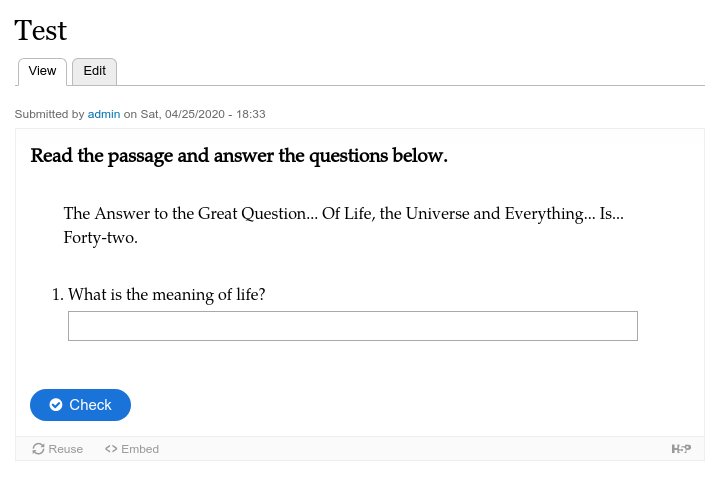
Task: Click the heading Read the passage
Action: pos(239,156)
